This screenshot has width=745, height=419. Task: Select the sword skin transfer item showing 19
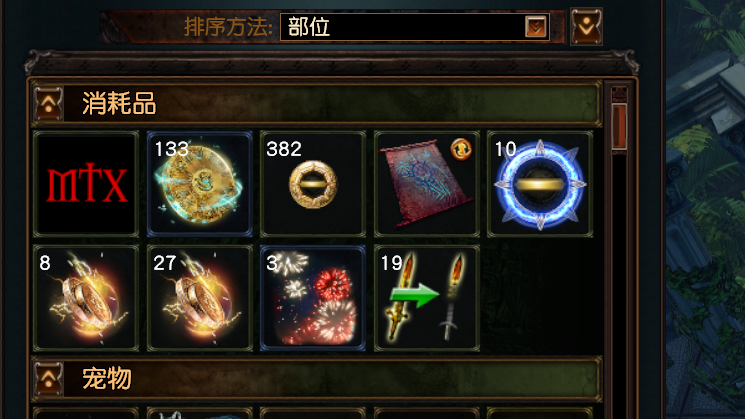point(427,298)
